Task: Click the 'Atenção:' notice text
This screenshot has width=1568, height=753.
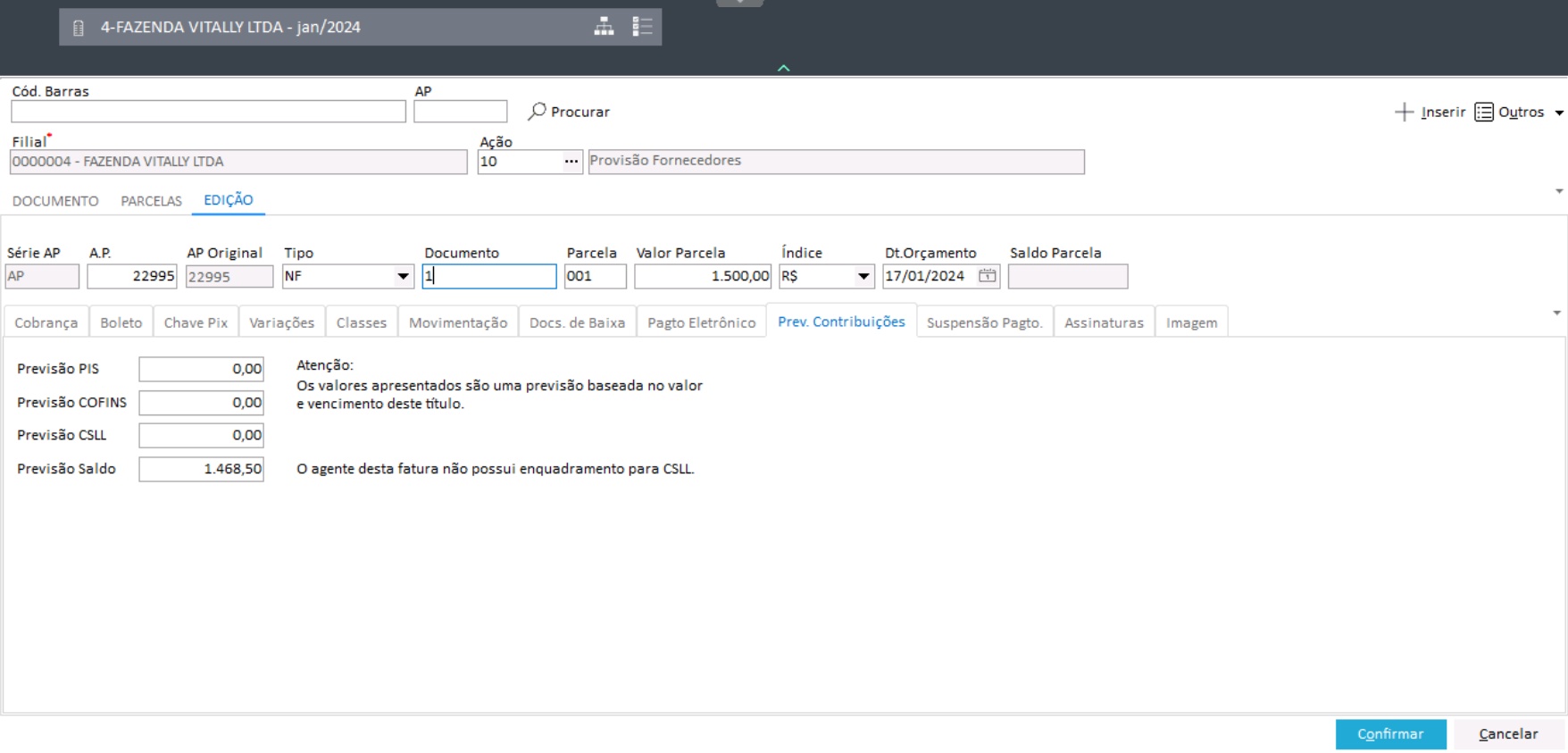Action: click(325, 365)
